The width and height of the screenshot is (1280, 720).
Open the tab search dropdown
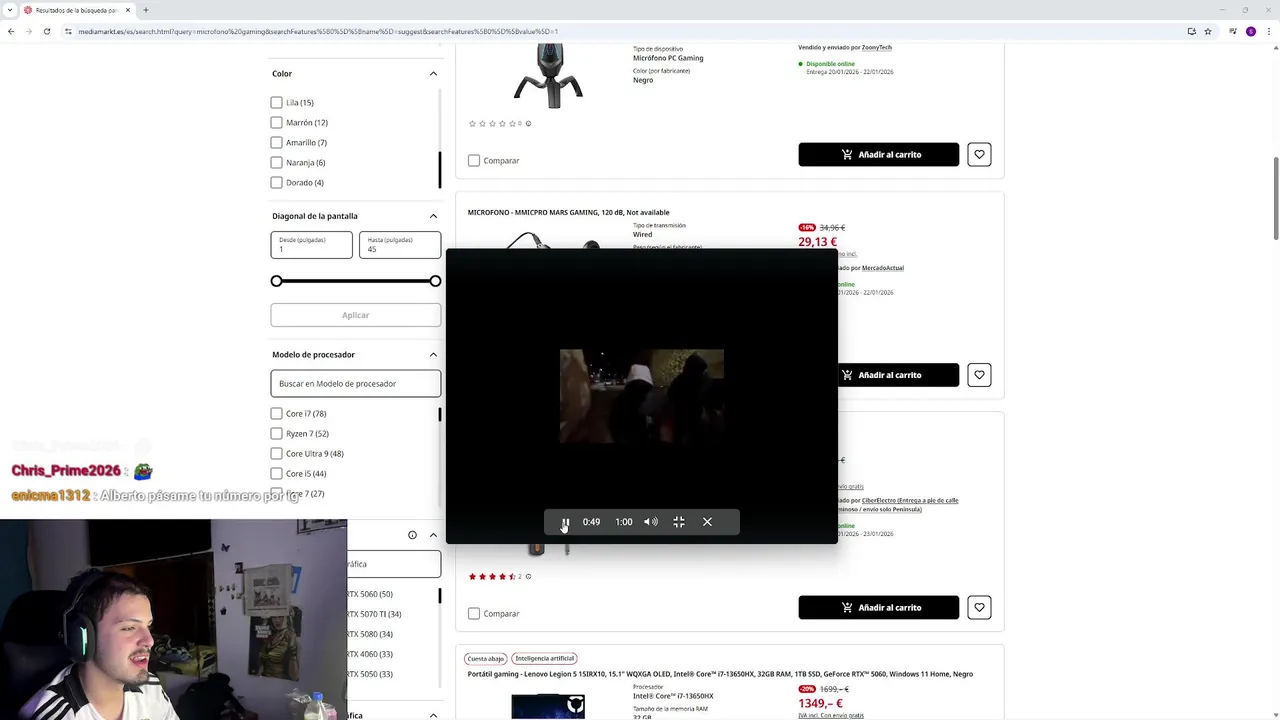(10, 10)
